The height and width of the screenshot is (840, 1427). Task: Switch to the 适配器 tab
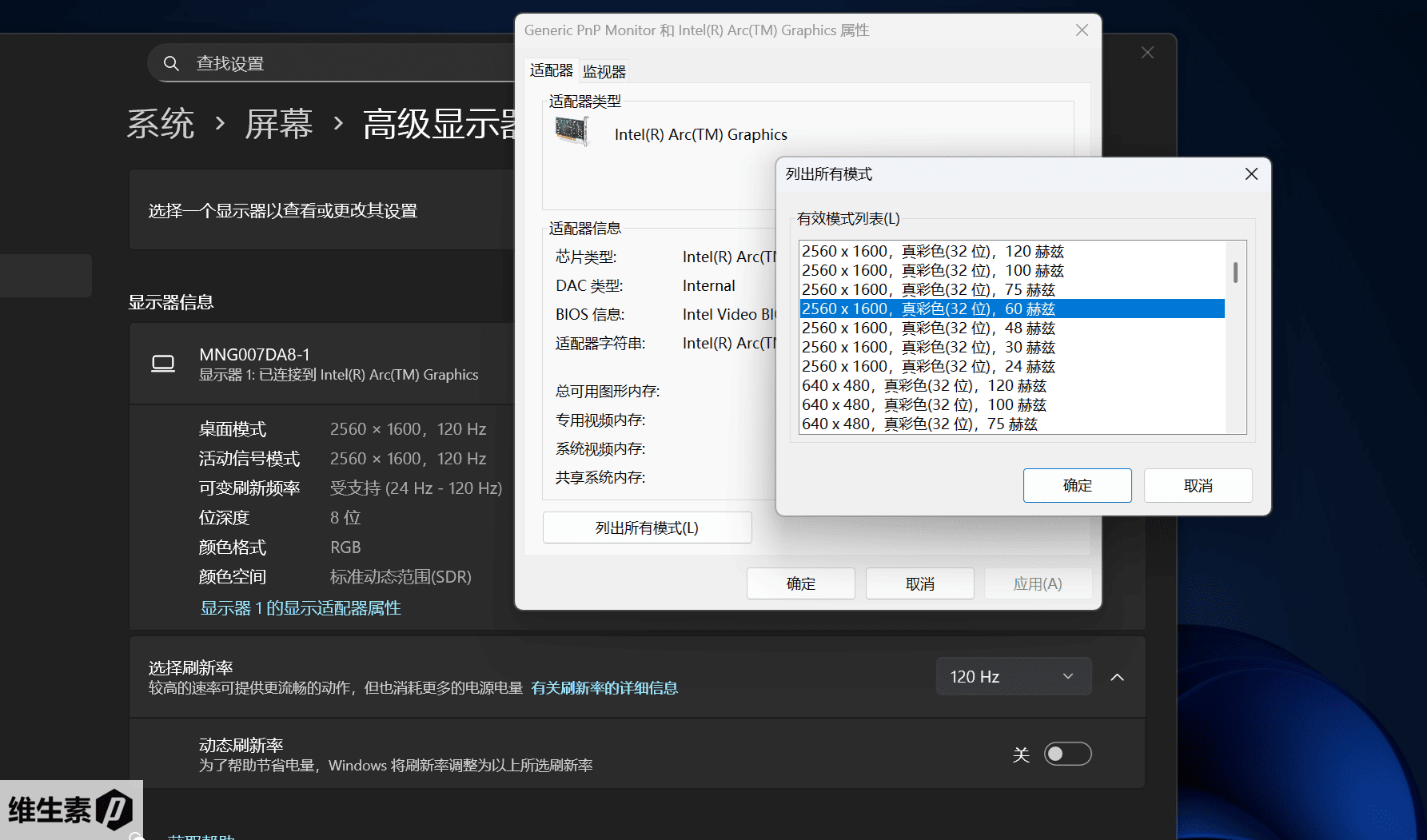551,70
